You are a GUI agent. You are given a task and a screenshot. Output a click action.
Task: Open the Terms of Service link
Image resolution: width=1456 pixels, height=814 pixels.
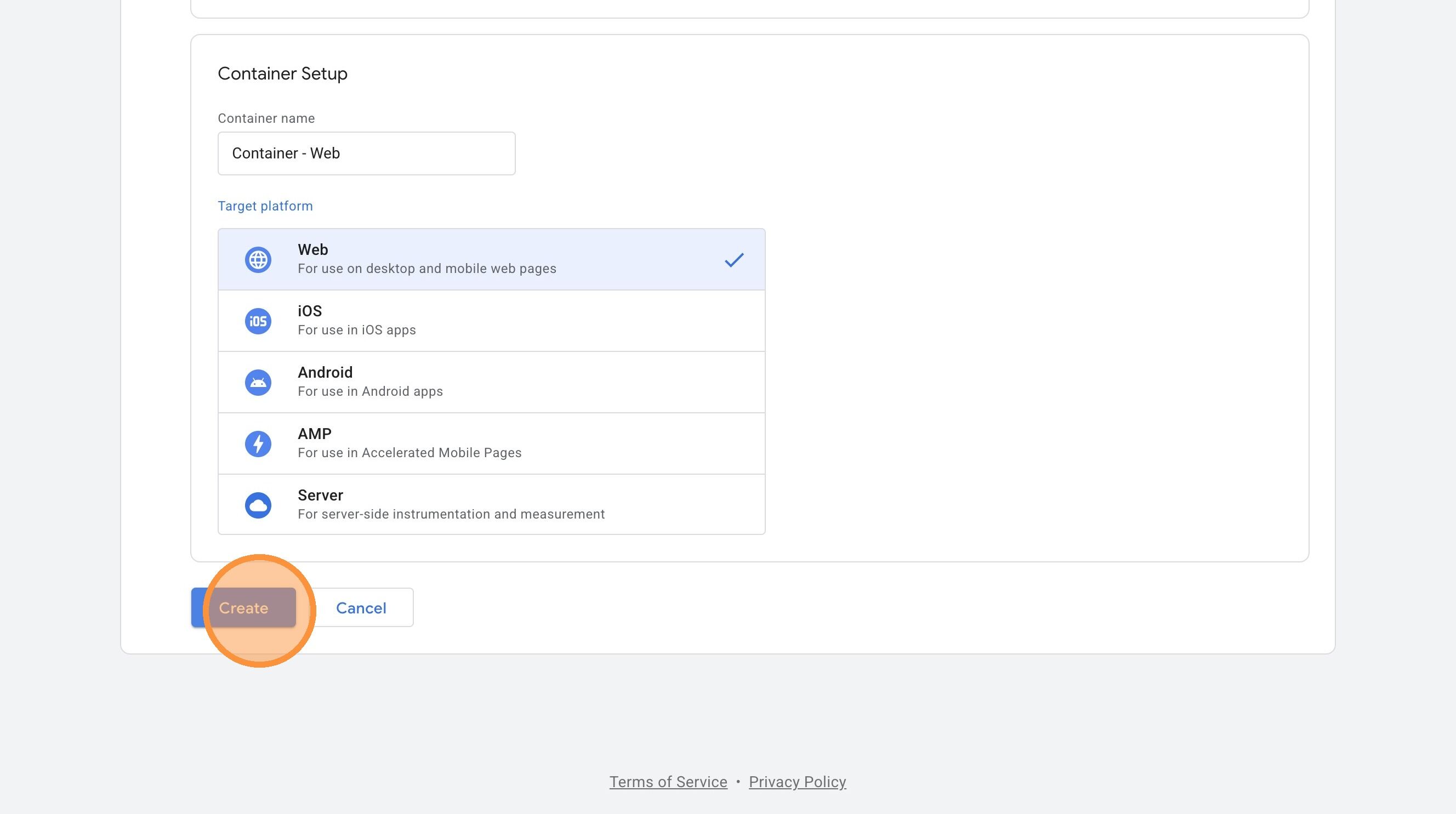(x=668, y=782)
